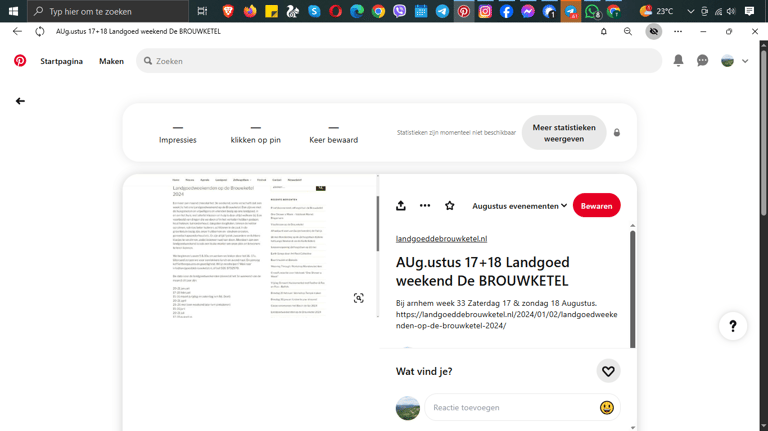Viewport: 768px width, 431px height.
Task: Click window back arrow in title bar
Action: point(17,31)
